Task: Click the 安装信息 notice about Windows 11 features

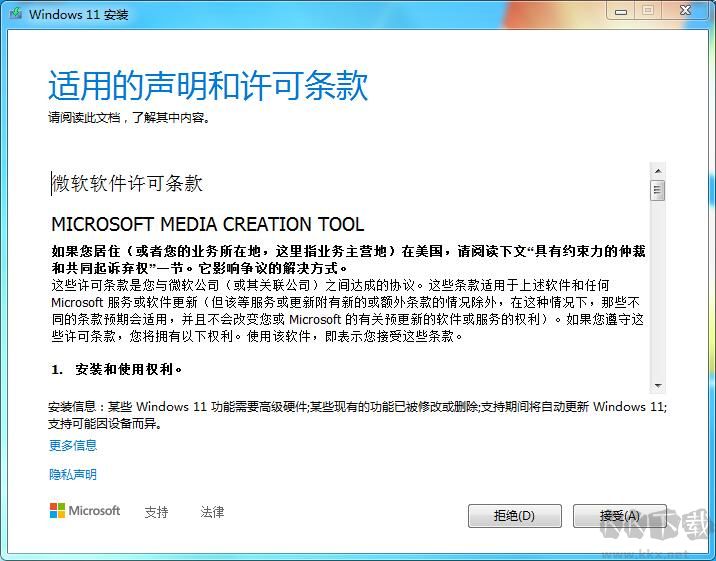Action: (x=358, y=415)
